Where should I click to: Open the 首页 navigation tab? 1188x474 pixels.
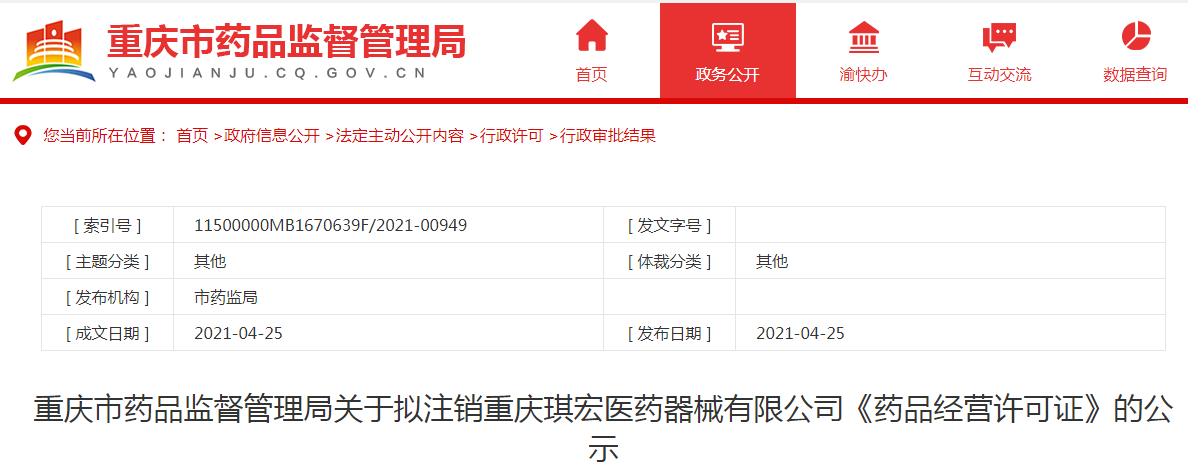(x=592, y=51)
